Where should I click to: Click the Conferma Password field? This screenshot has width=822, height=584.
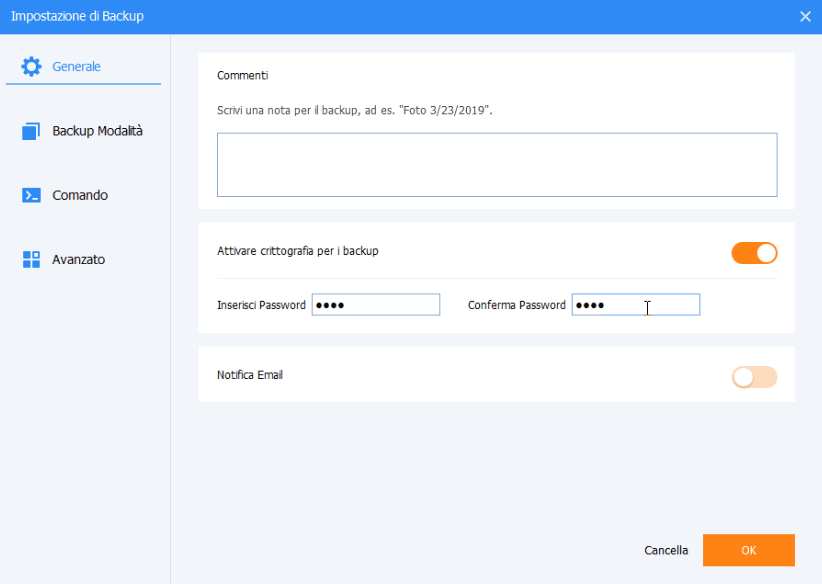[x=636, y=305]
